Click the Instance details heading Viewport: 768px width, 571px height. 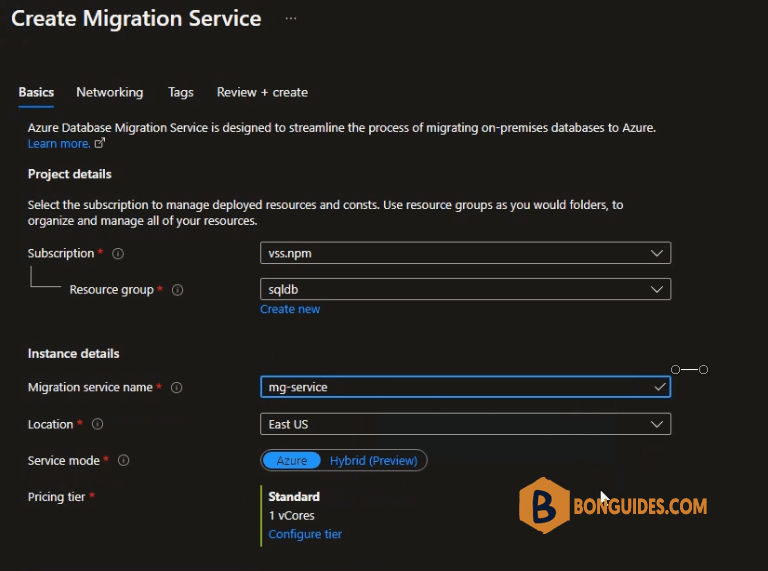coord(73,354)
